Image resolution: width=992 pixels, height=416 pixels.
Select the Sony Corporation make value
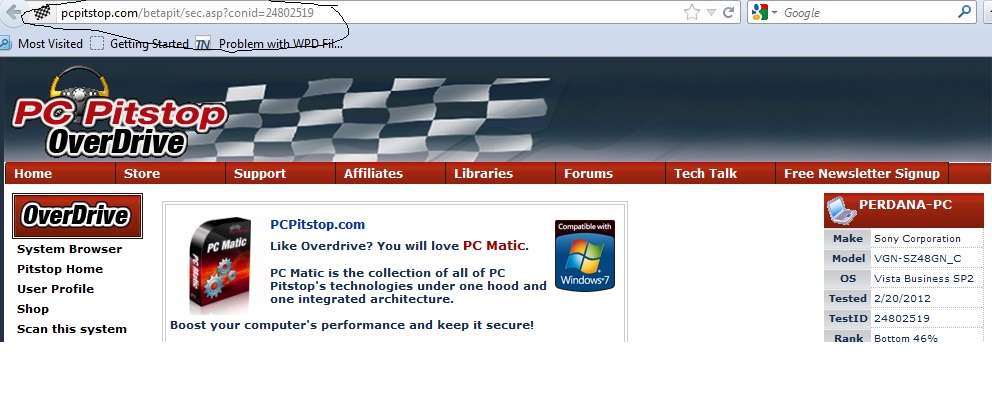coord(917,238)
